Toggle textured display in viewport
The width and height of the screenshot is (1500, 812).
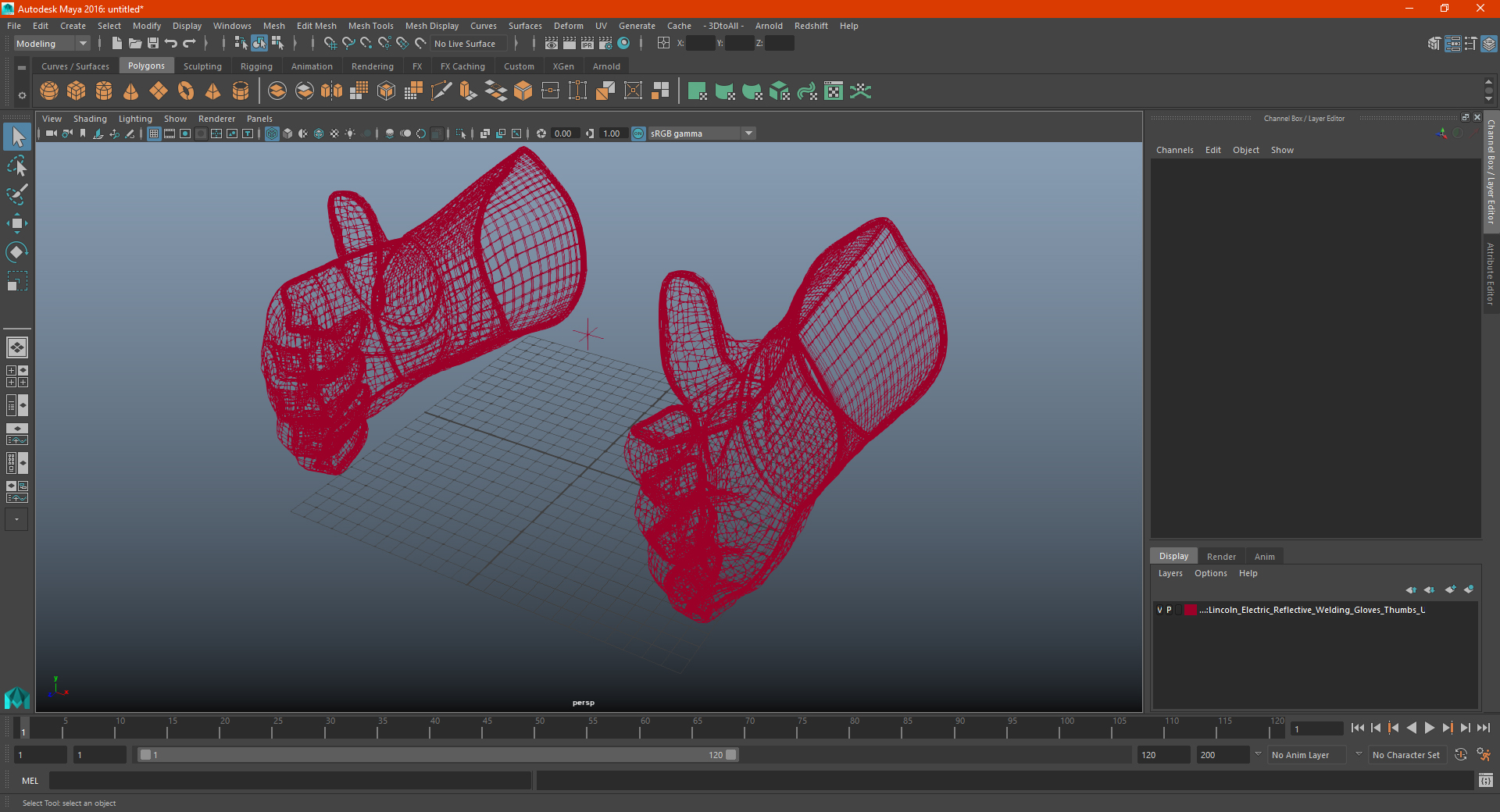(334, 134)
